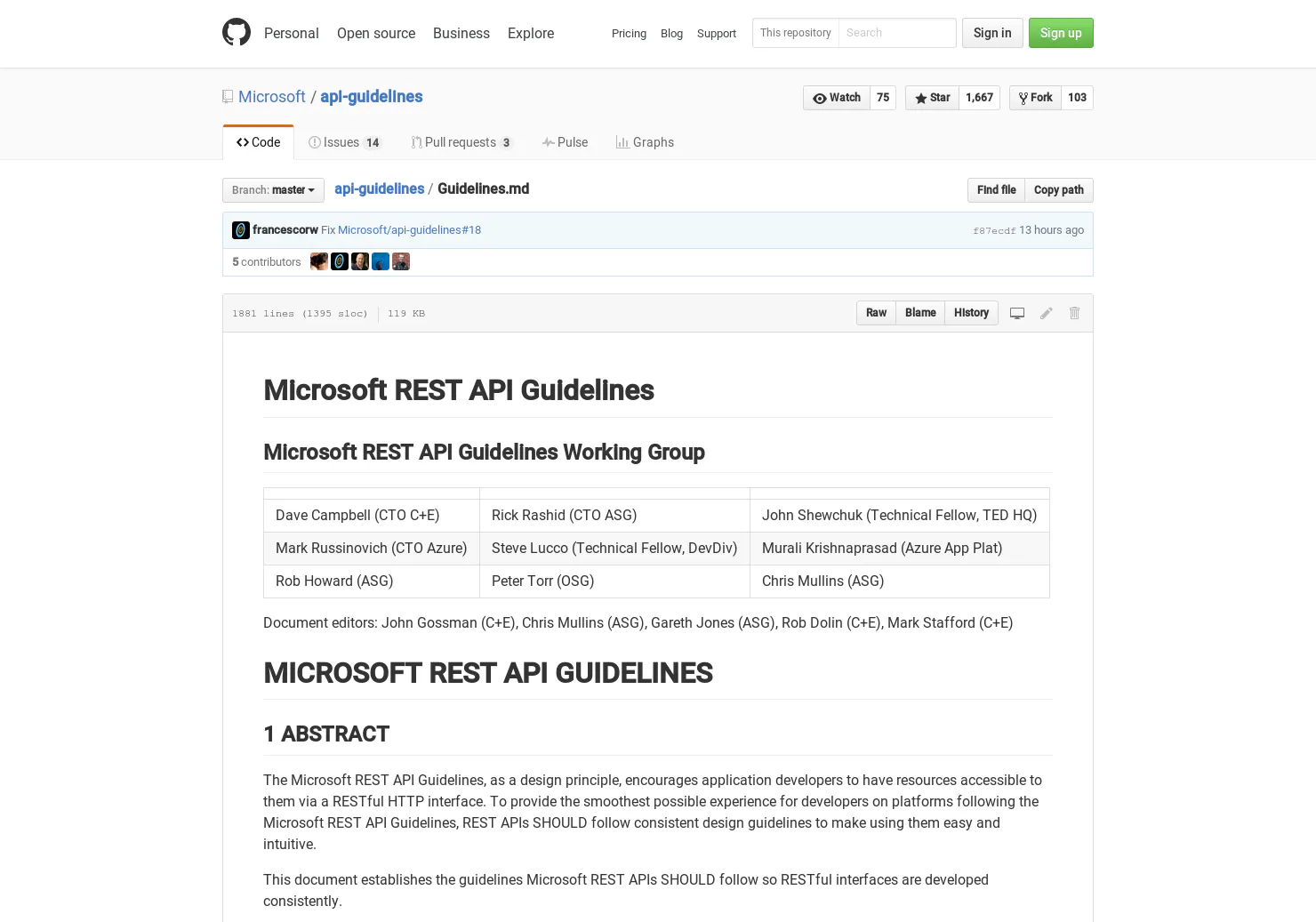The height and width of the screenshot is (922, 1316).
Task: Click the Sign in button
Action: point(992,33)
